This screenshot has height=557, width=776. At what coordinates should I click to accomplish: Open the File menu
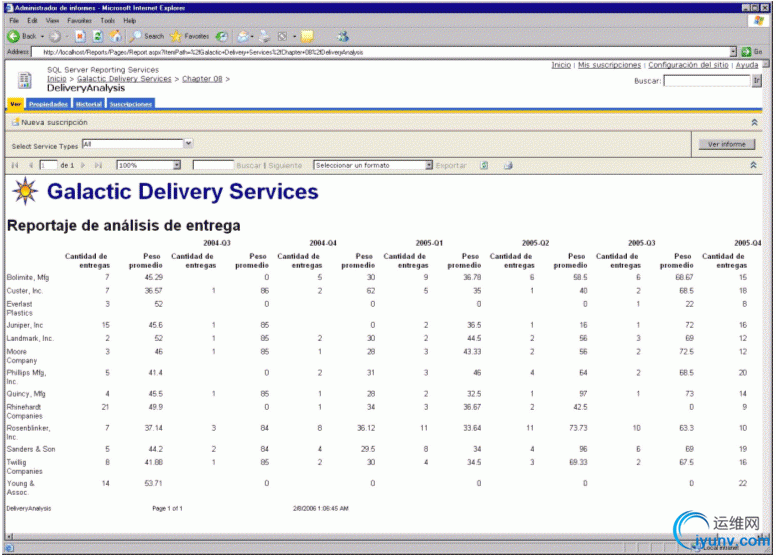pyautogui.click(x=14, y=21)
